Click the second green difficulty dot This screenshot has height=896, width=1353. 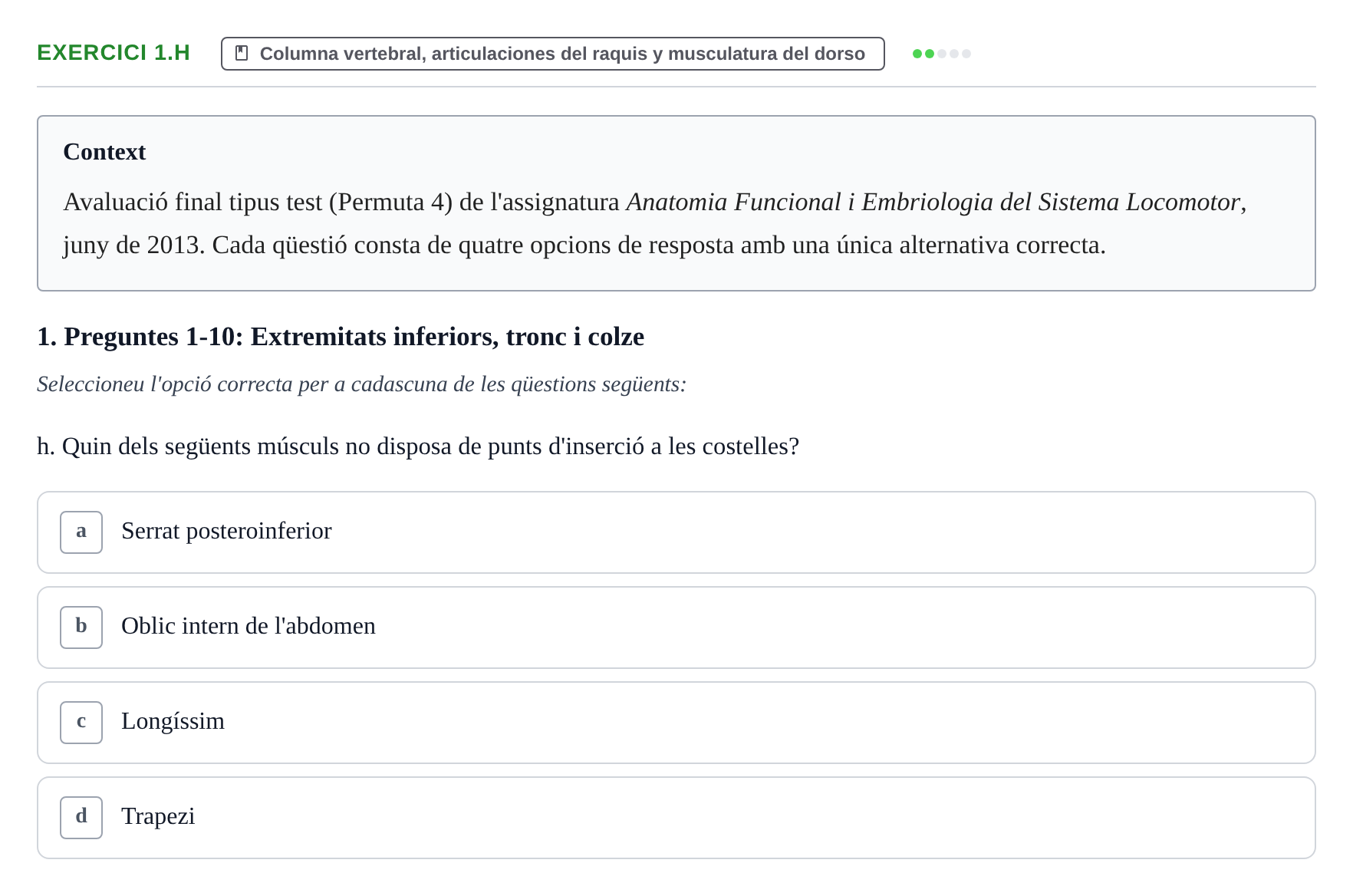point(930,54)
